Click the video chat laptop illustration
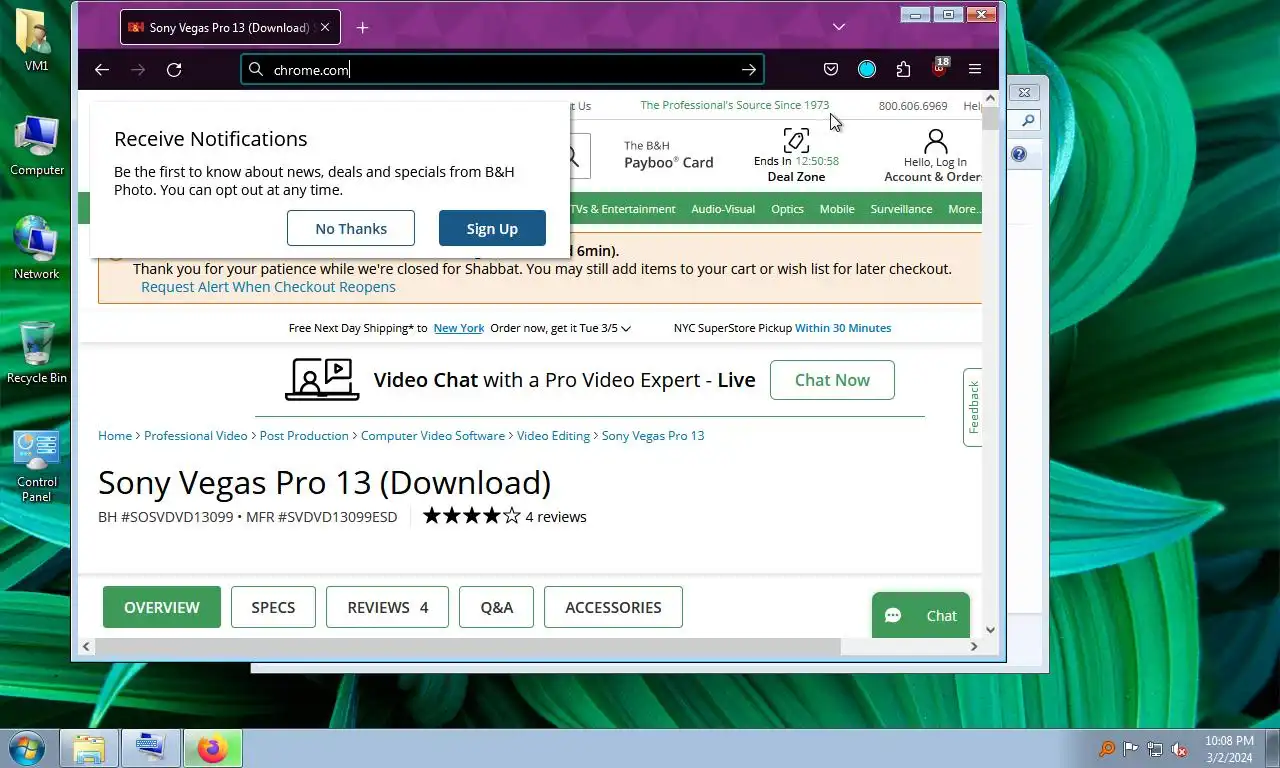Image resolution: width=1280 pixels, height=768 pixels. coord(322,380)
